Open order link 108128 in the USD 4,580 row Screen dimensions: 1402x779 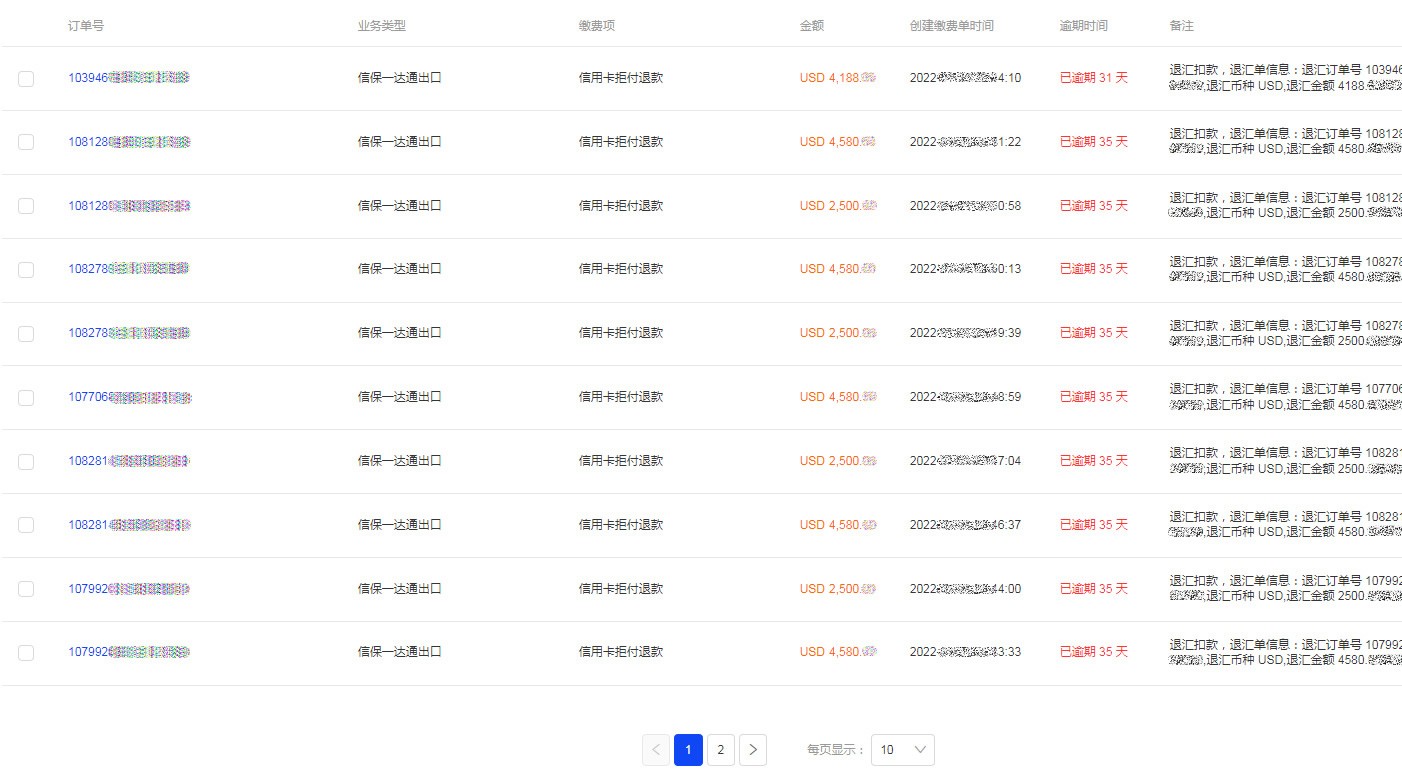click(129, 142)
